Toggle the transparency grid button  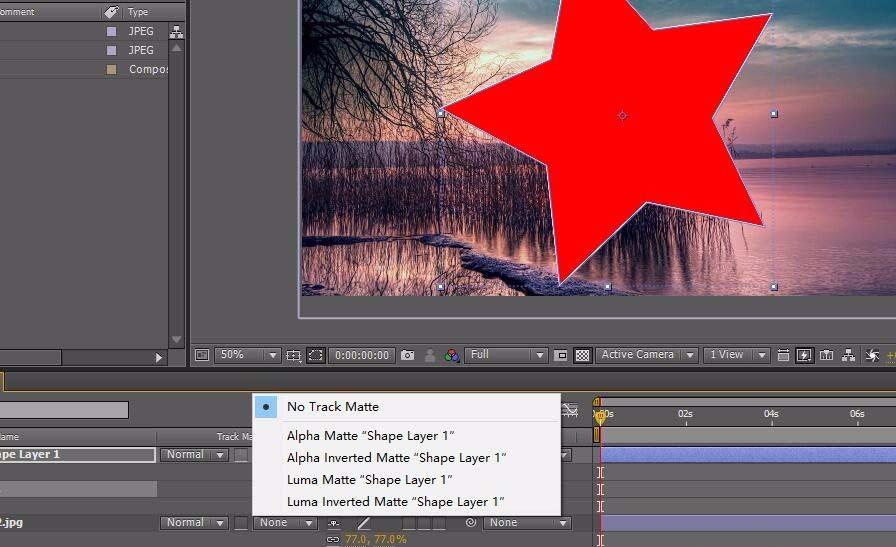click(x=581, y=355)
